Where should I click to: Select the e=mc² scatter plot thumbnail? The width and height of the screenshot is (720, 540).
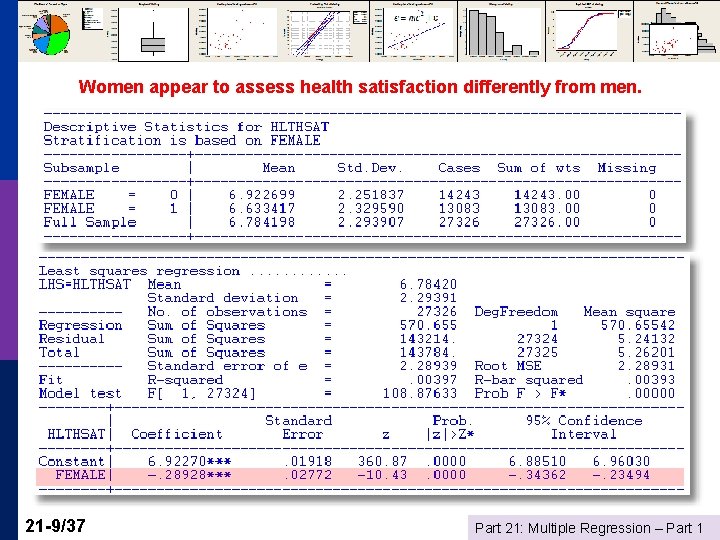tap(413, 31)
